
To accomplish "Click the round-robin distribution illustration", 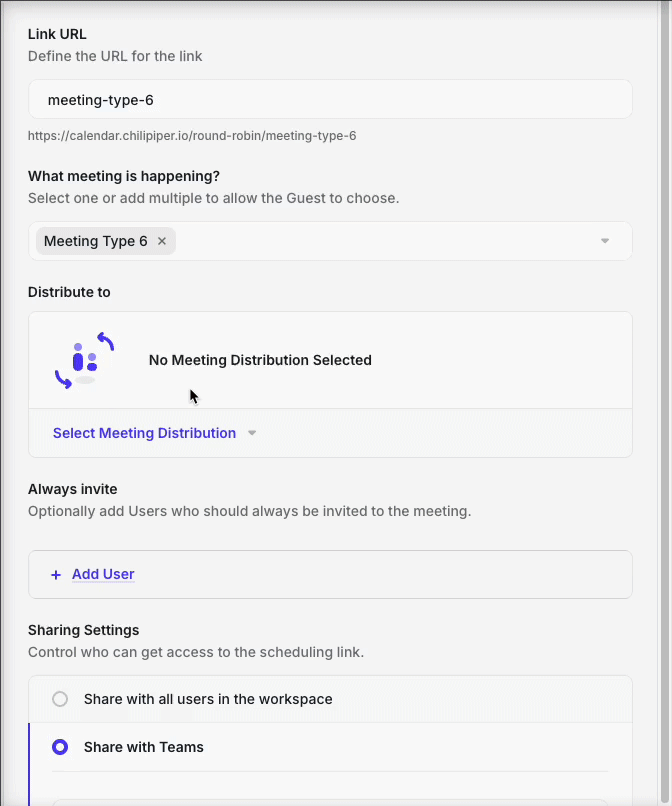I will (84, 360).
